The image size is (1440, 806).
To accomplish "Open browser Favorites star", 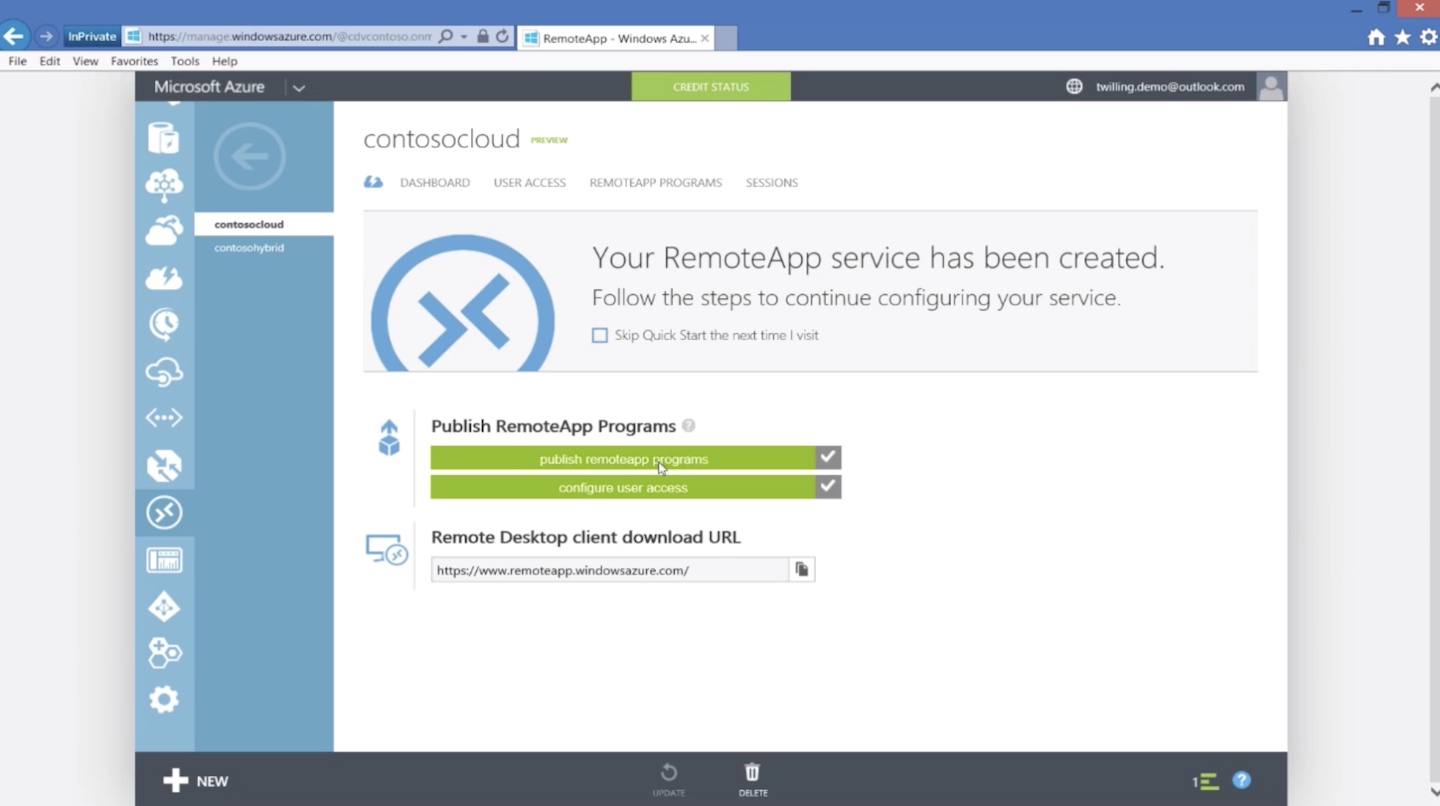I will pyautogui.click(x=1402, y=37).
